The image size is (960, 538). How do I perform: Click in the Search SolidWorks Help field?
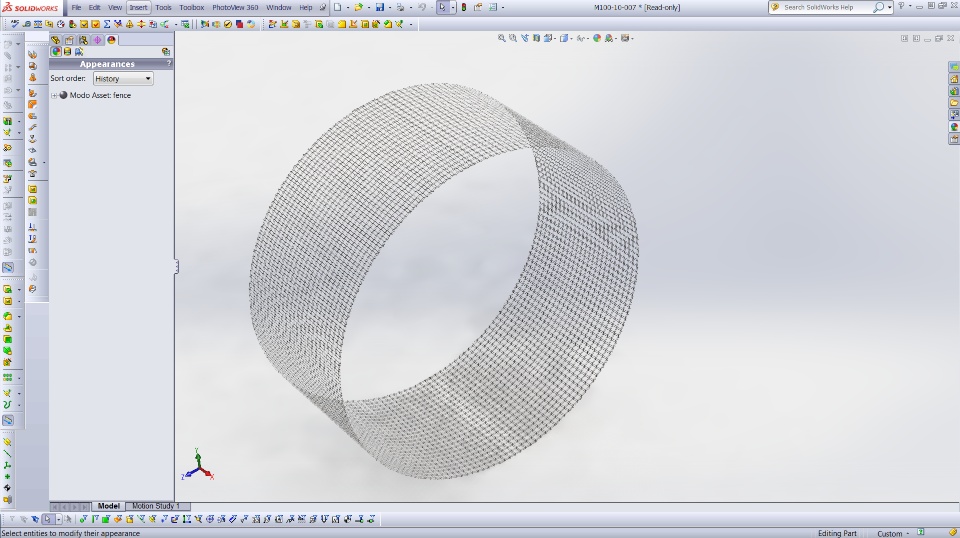(x=820, y=7)
